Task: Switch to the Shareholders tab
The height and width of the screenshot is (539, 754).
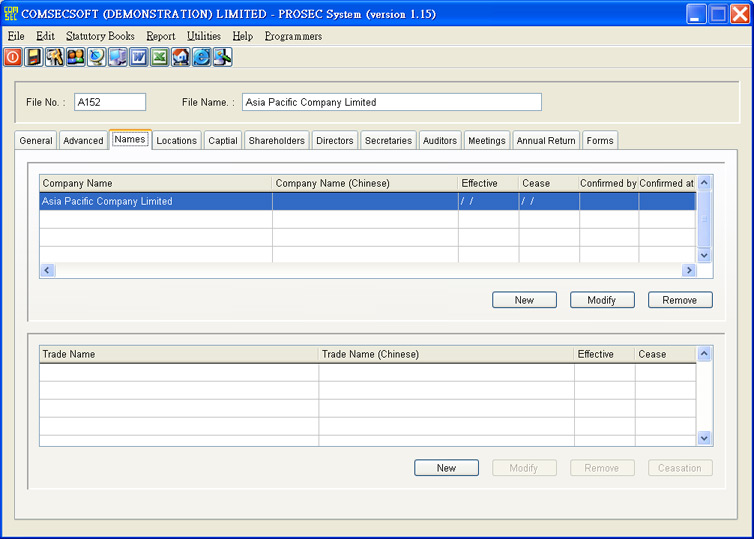Action: [x=276, y=141]
